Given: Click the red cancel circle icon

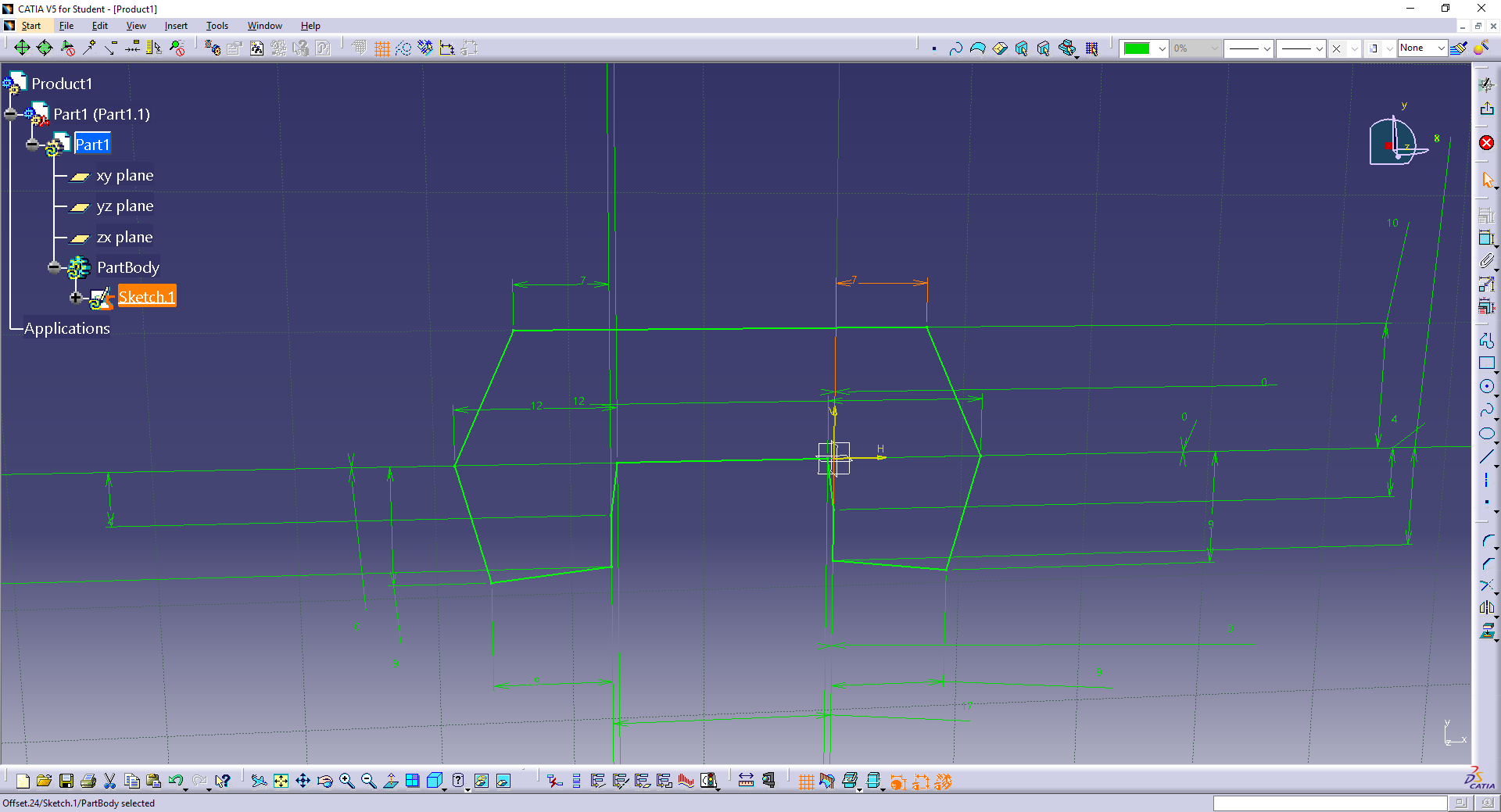Looking at the screenshot, I should (1486, 143).
